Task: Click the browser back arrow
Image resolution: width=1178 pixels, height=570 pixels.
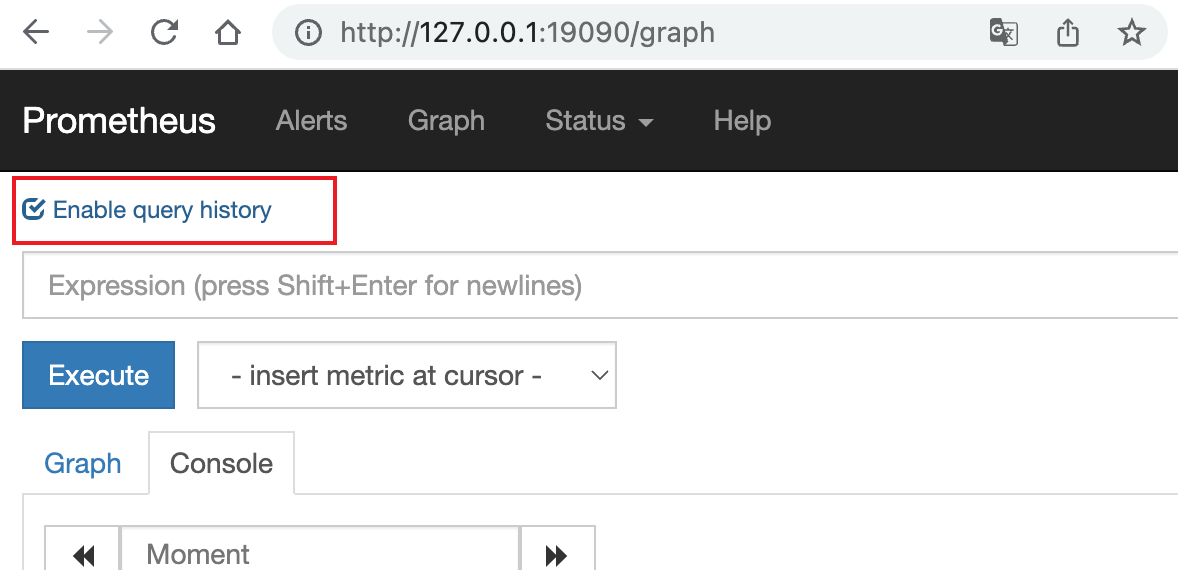Action: 36,33
